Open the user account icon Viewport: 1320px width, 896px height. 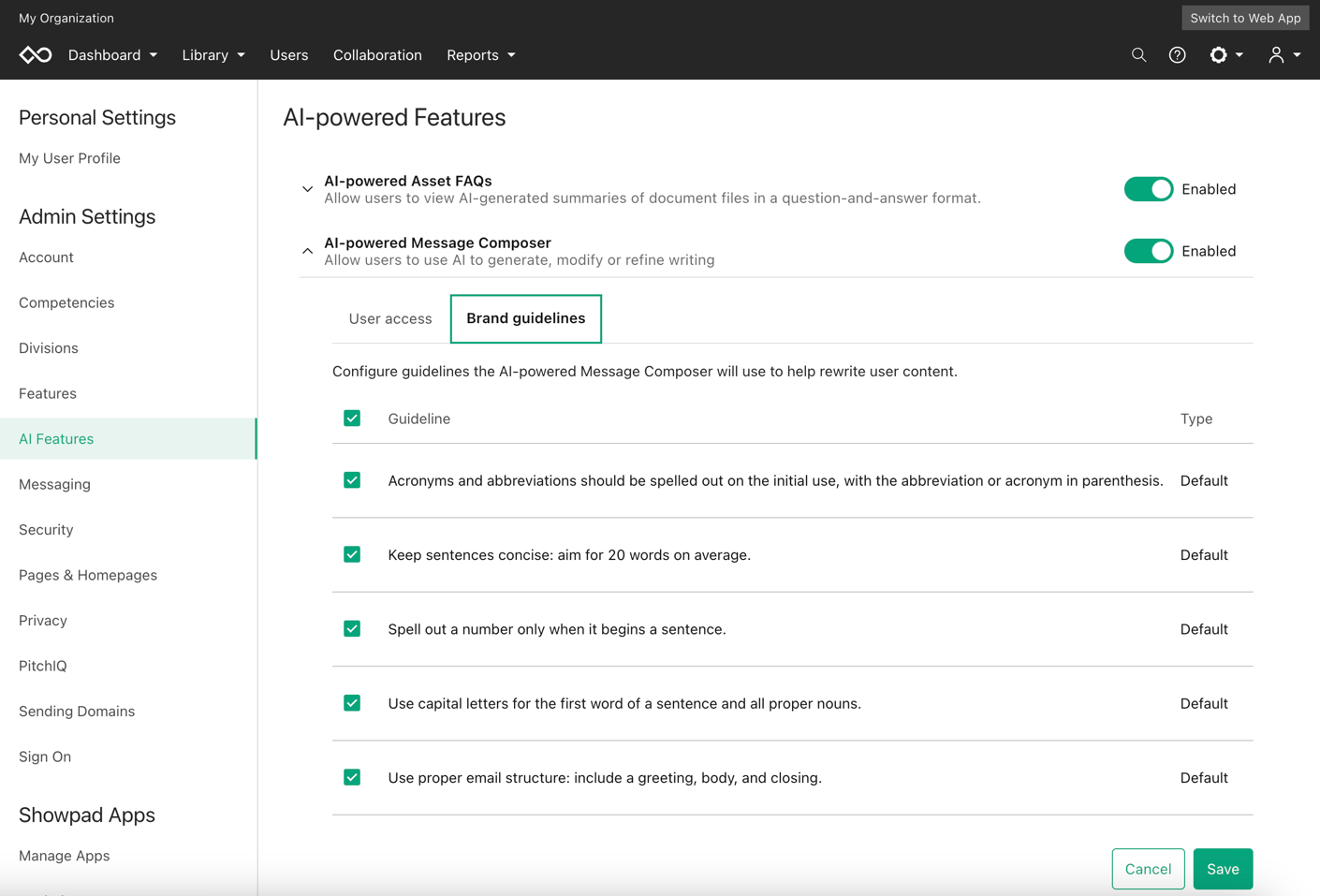pos(1276,55)
